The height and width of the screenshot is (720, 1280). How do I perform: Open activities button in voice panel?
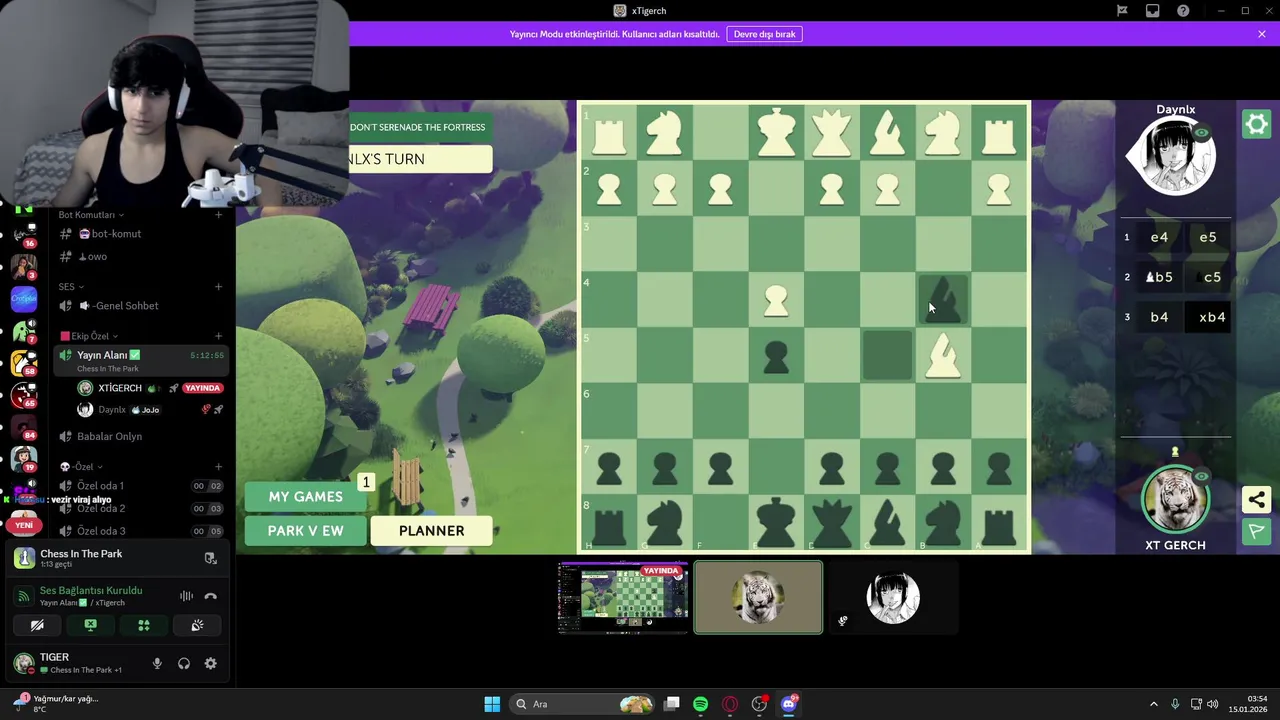(144, 625)
